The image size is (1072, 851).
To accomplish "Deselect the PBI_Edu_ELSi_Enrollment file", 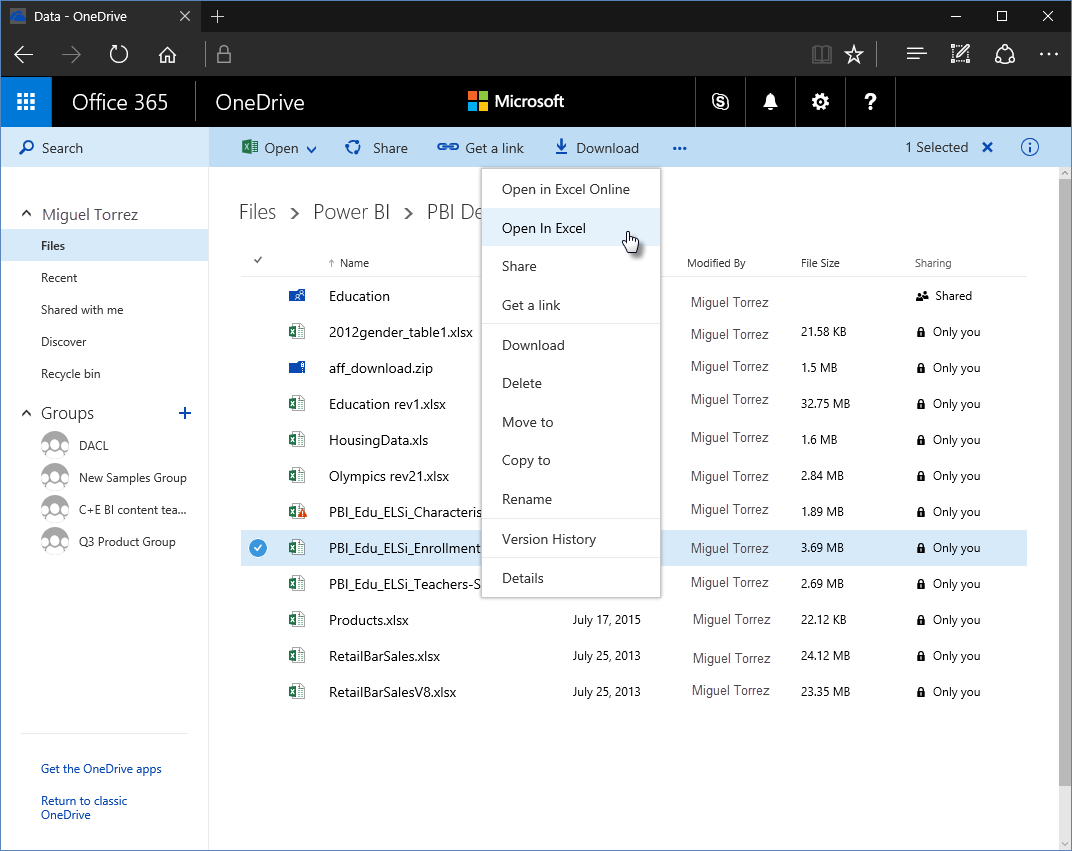I will 258,548.
